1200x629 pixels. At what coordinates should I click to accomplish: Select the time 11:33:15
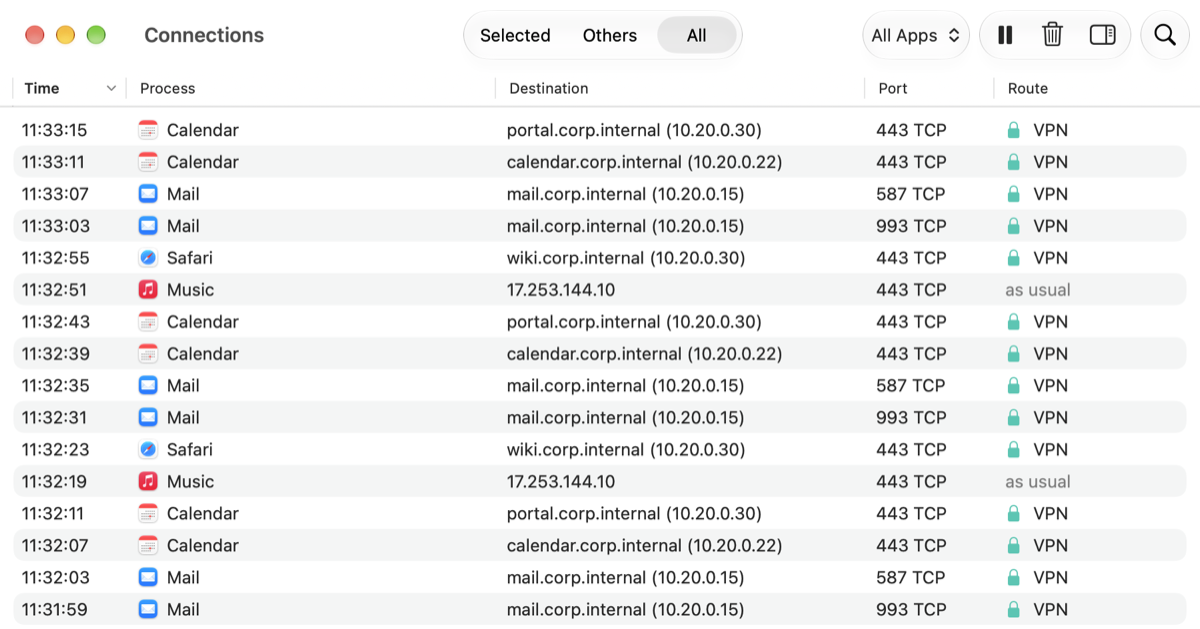54,130
